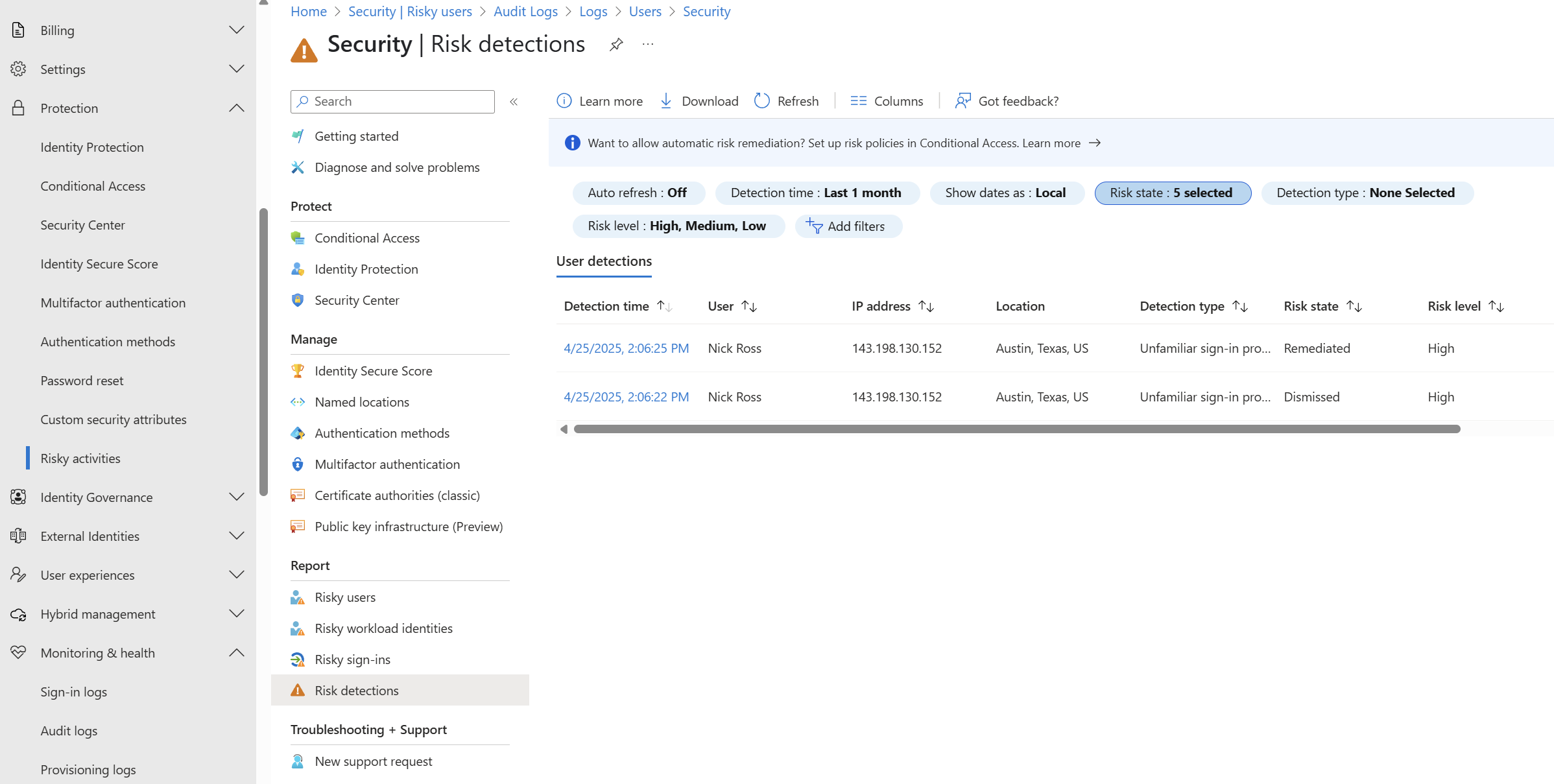Expand the User experiences chevron
This screenshot has height=784, width=1554.
pos(237,575)
